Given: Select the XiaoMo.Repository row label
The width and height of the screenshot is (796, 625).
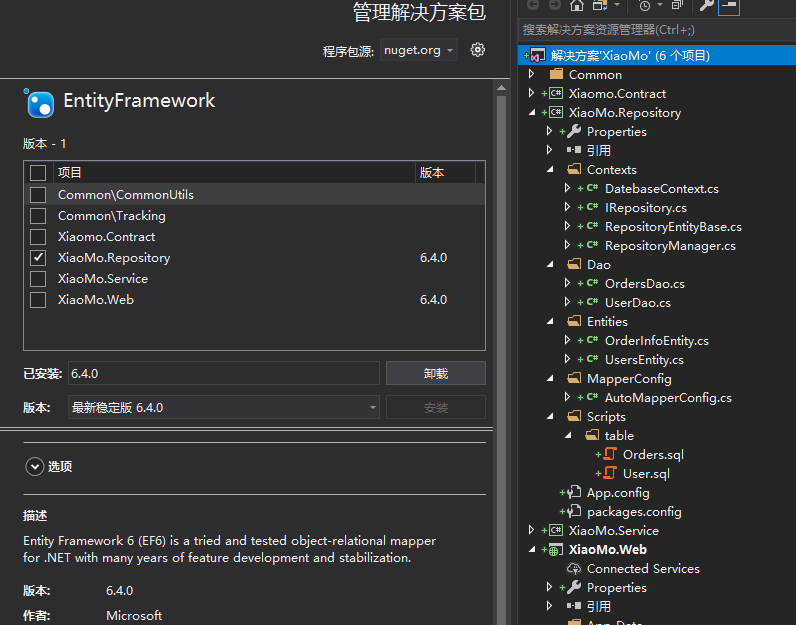Looking at the screenshot, I should tap(114, 258).
